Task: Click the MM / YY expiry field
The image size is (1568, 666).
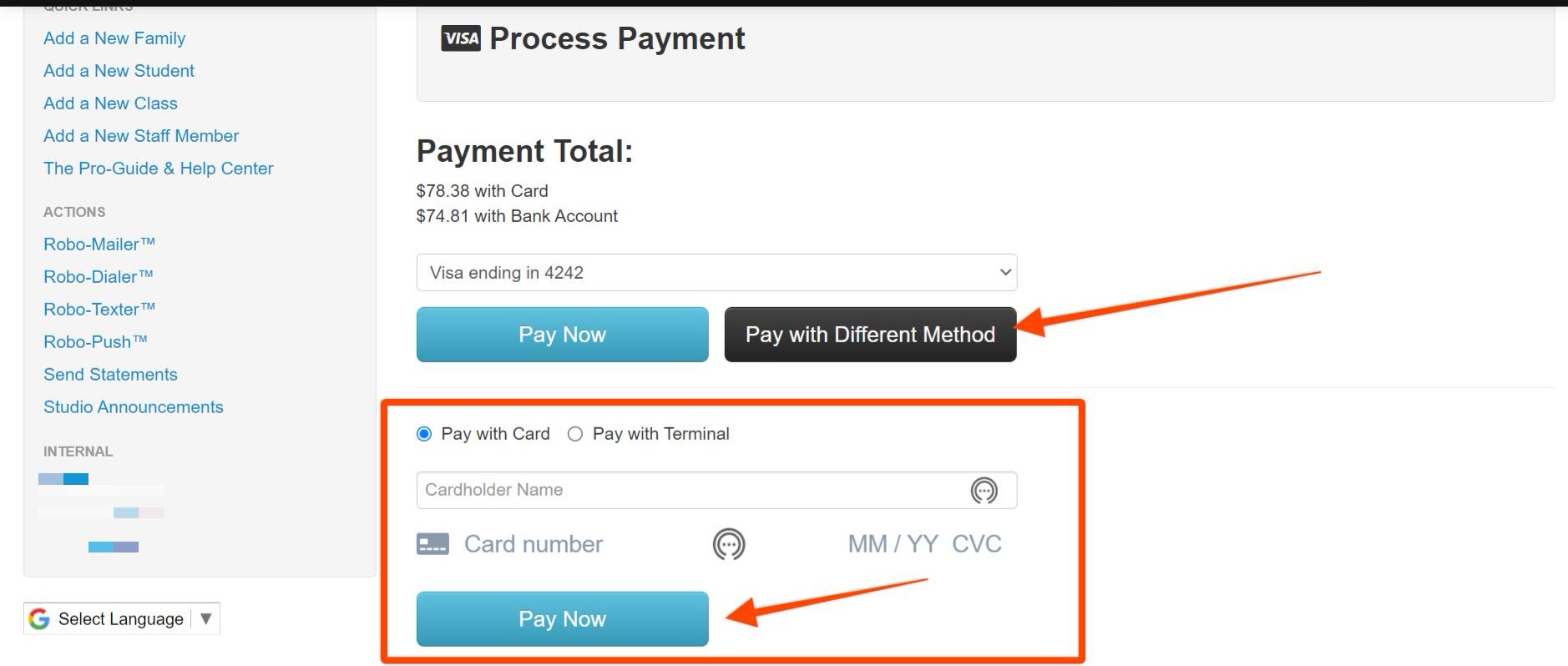Action: [893, 544]
